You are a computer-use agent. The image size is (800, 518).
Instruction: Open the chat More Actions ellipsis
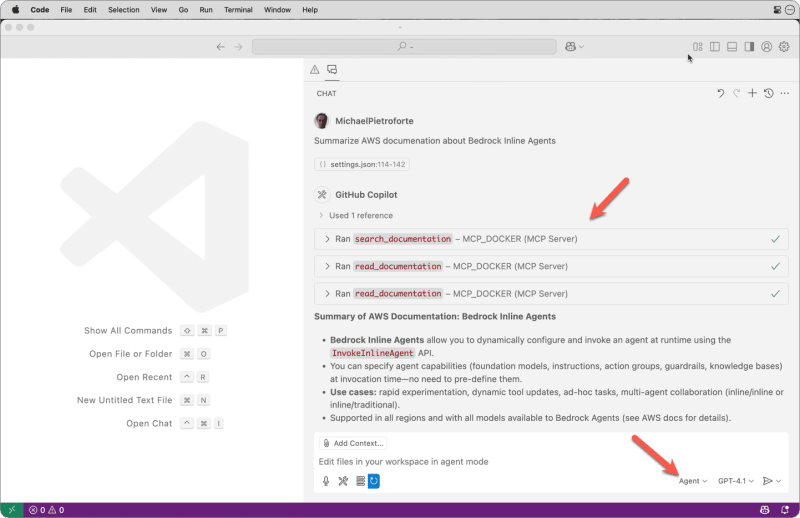click(x=785, y=93)
